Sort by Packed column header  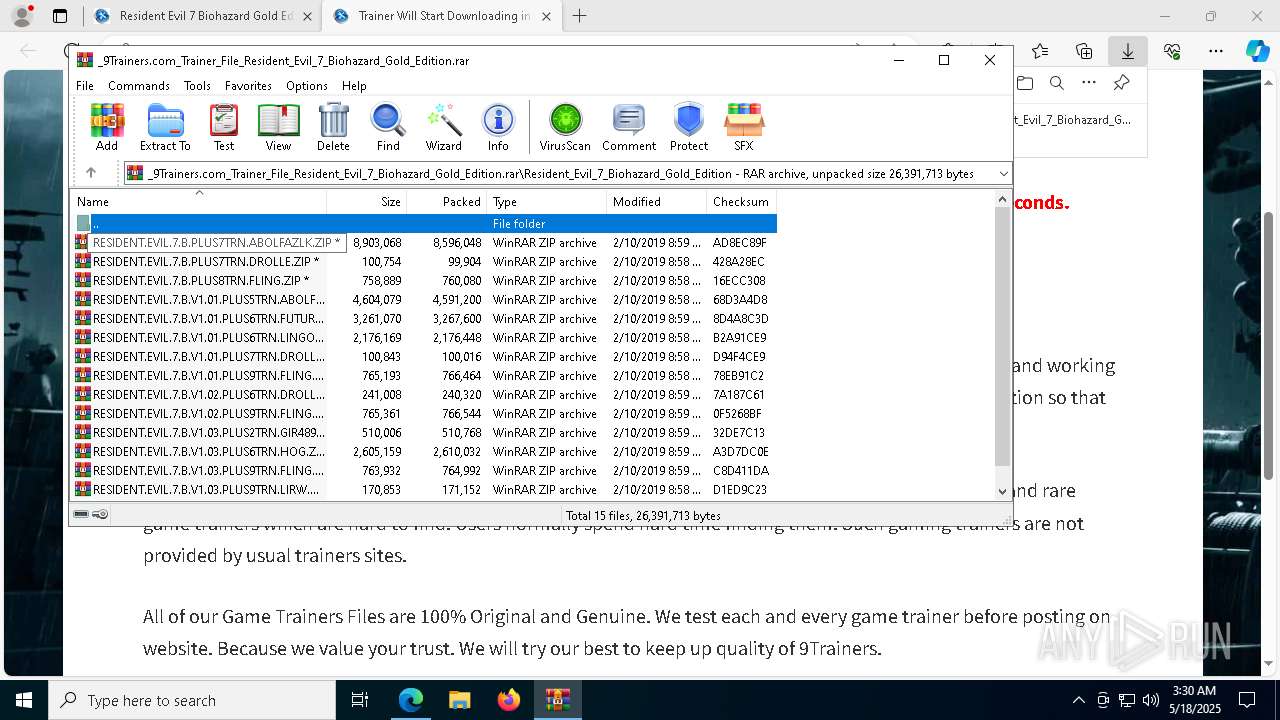click(446, 201)
